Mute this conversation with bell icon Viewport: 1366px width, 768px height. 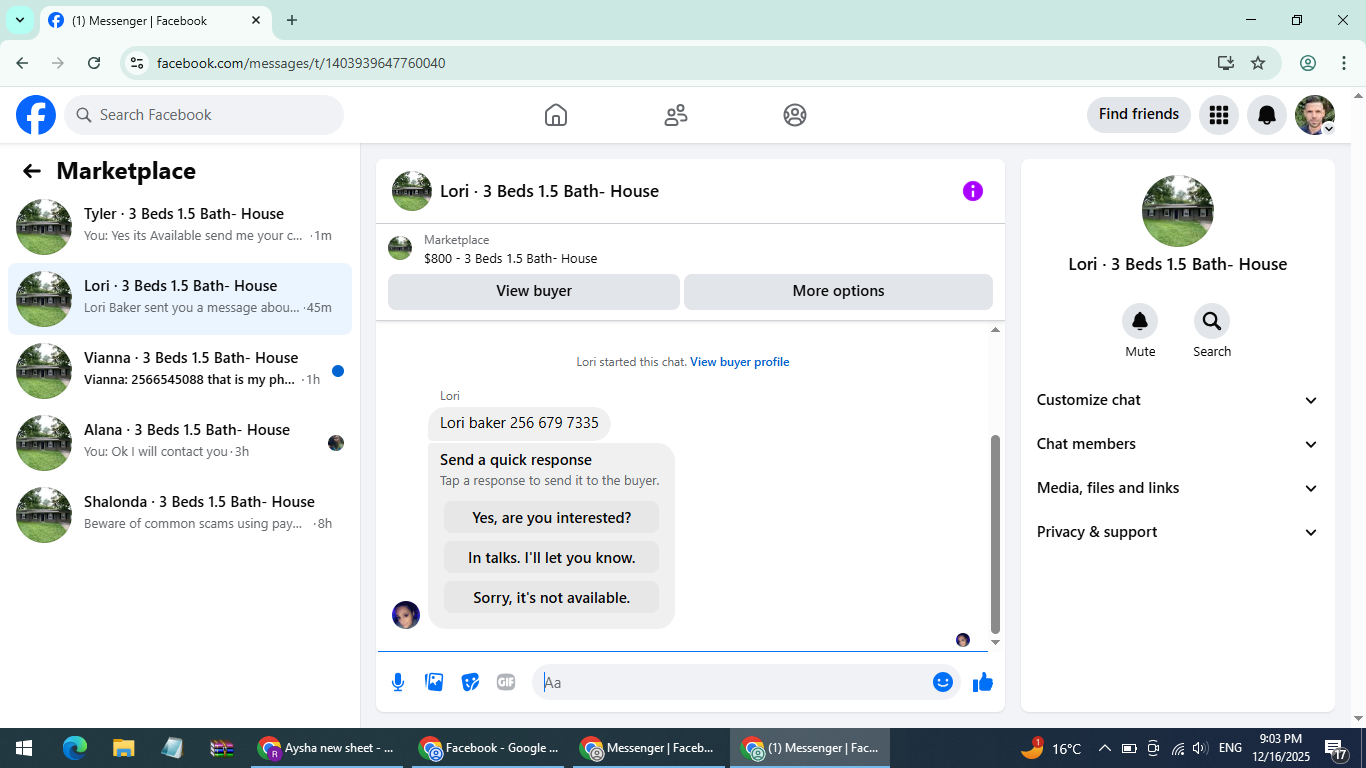pos(1140,321)
